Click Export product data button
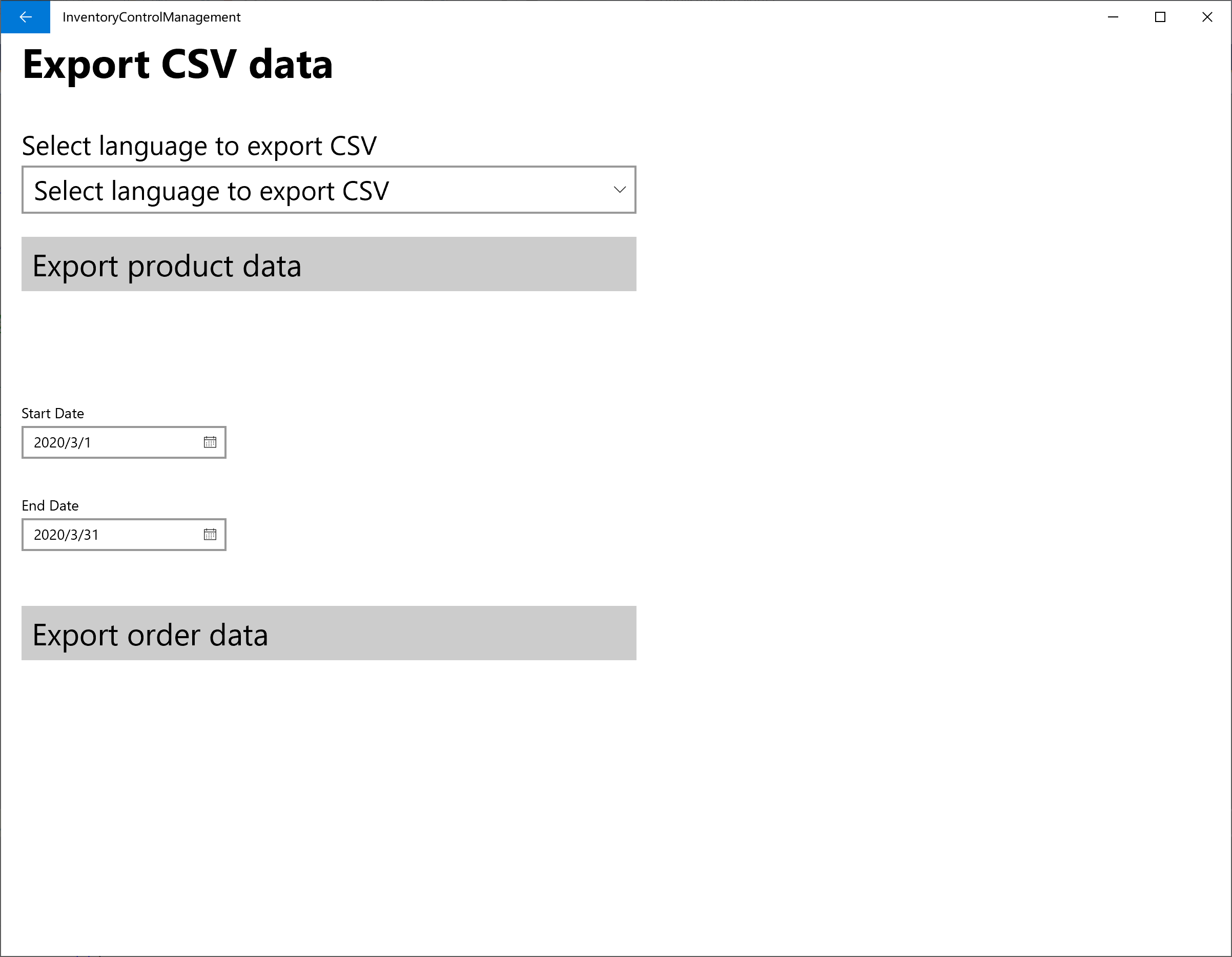 [x=328, y=264]
